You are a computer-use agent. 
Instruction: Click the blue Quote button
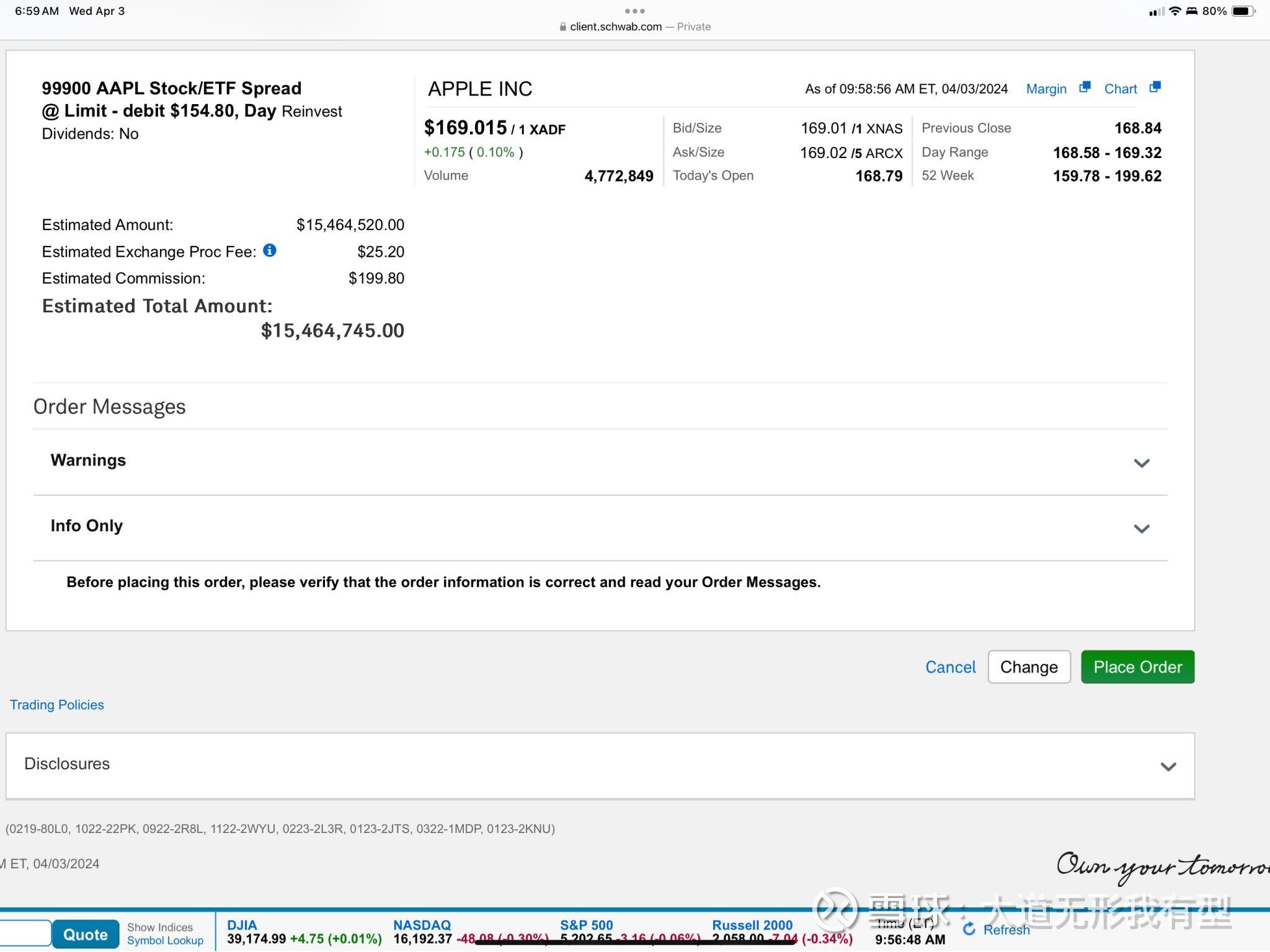(x=86, y=934)
